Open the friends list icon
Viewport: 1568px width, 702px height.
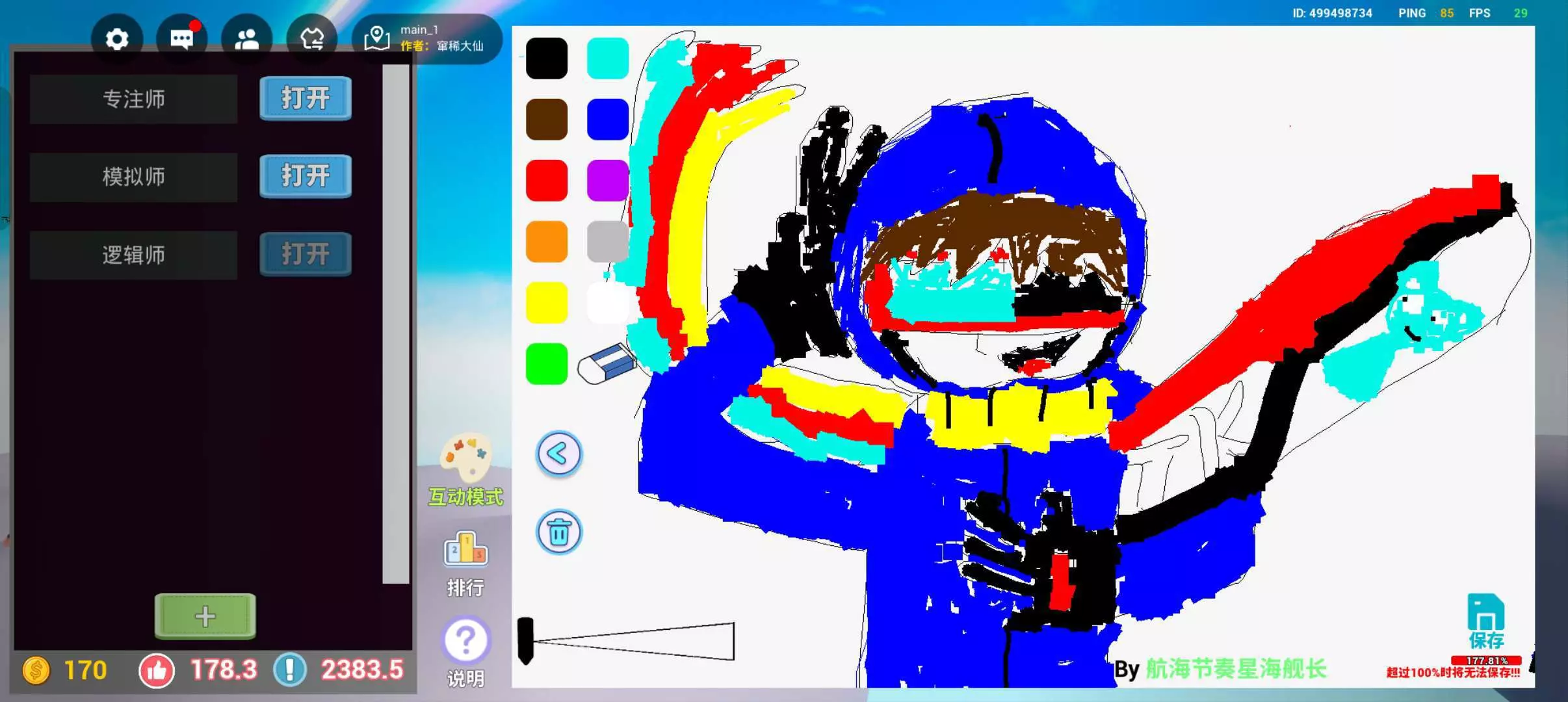[x=246, y=40]
